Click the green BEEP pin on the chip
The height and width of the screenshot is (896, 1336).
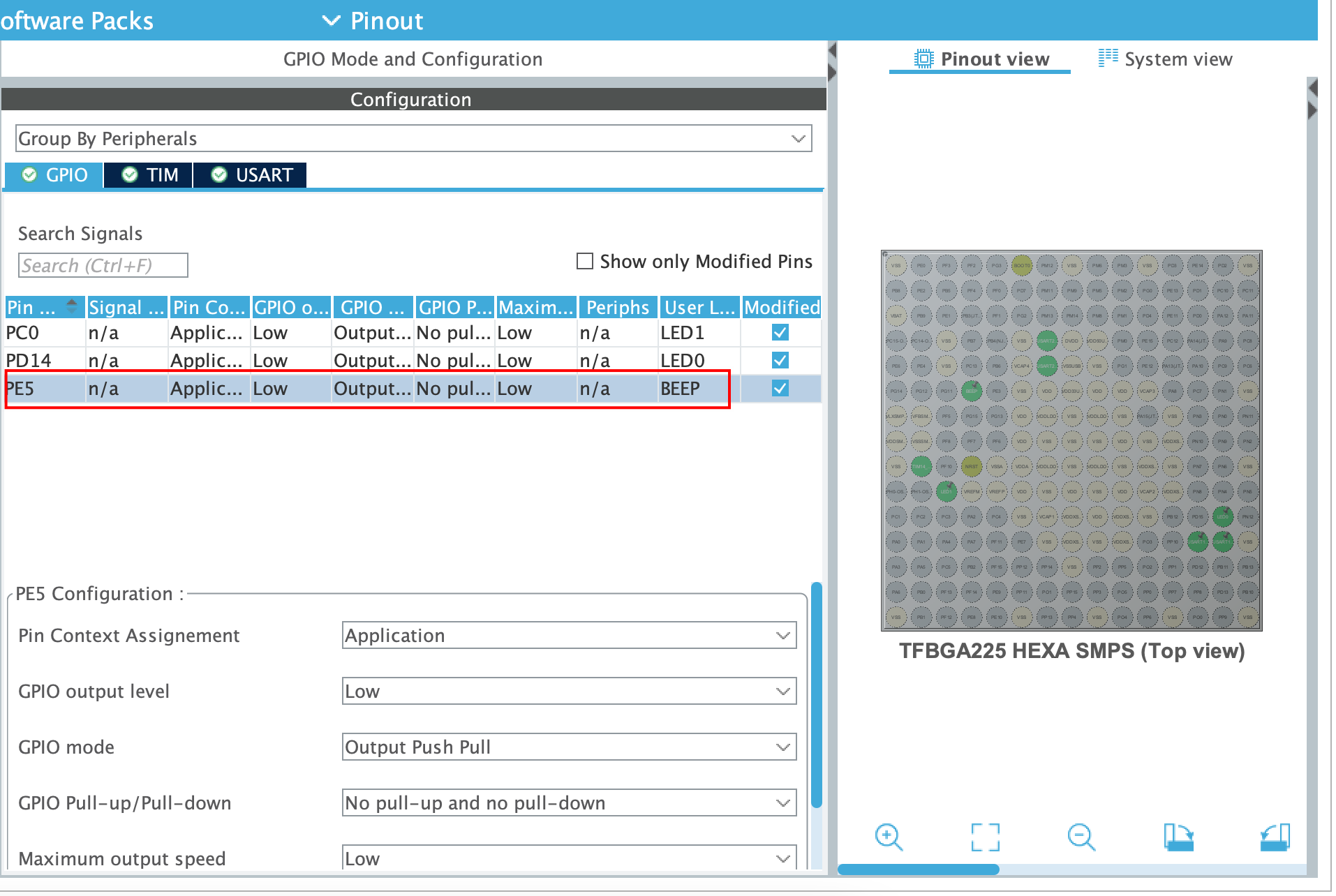pyautogui.click(x=971, y=391)
